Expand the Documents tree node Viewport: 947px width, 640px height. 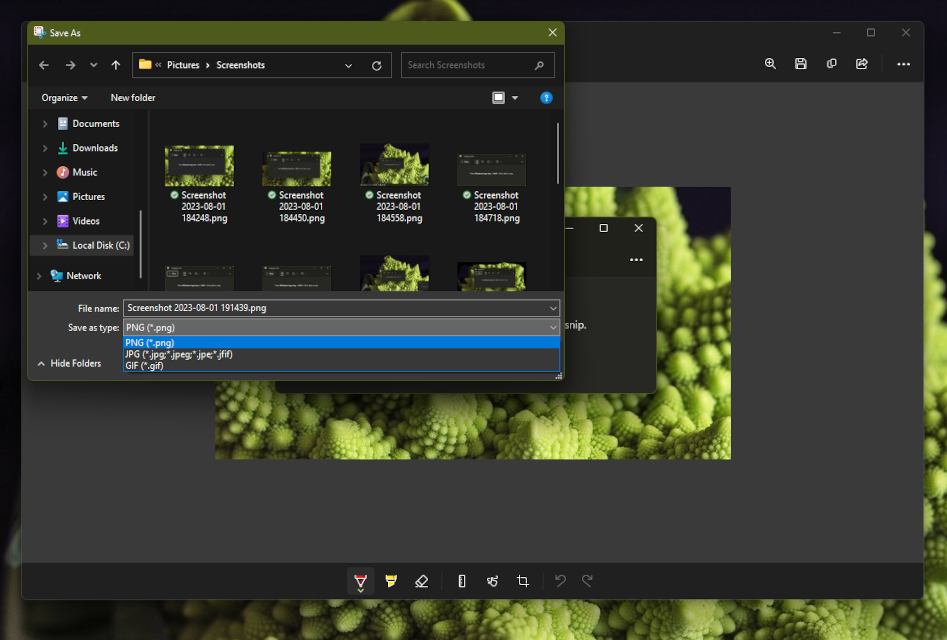[45, 124]
